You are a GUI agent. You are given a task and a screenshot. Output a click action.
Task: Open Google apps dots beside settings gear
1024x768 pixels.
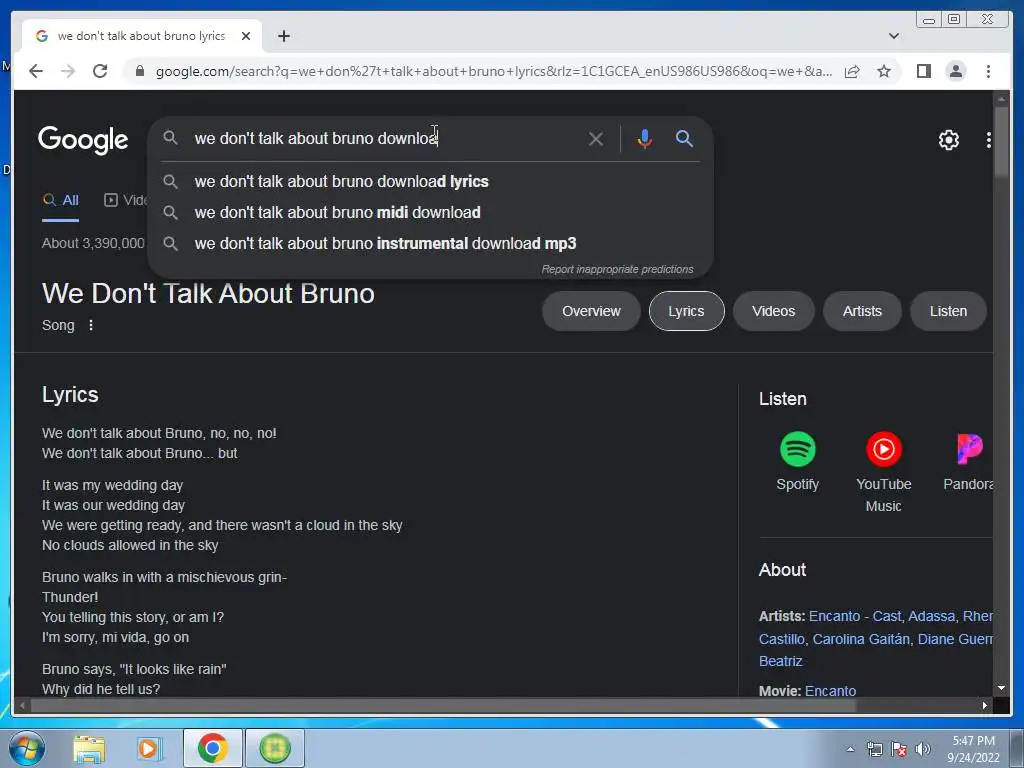point(988,139)
